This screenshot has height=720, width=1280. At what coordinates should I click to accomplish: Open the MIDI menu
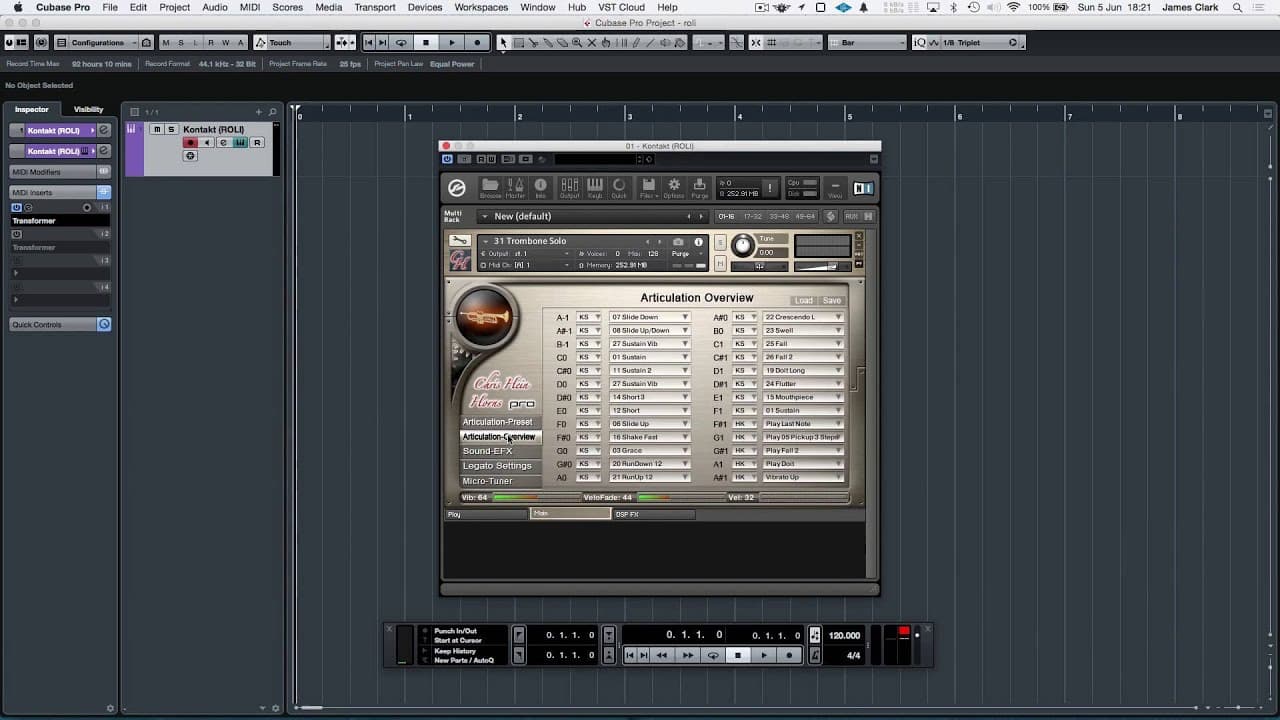pos(250,7)
